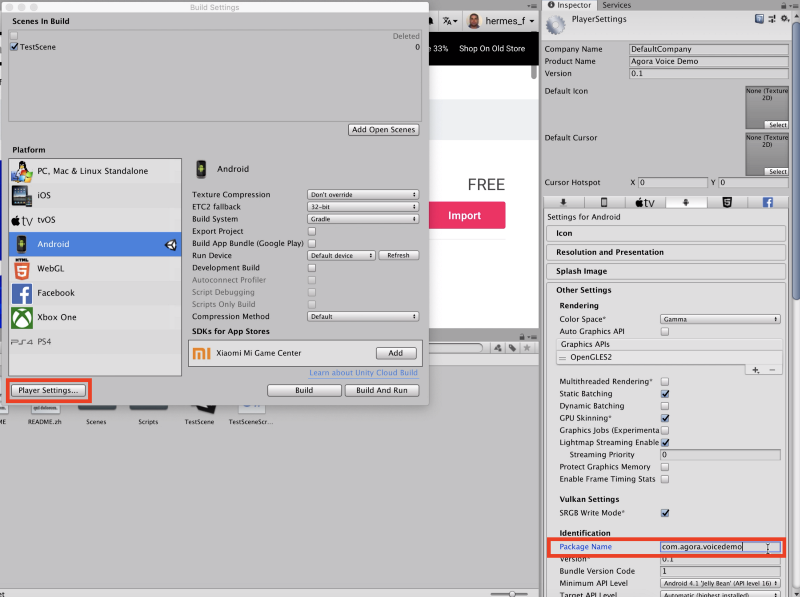Disable the GPU Skinning checkbox
Image resolution: width=800 pixels, height=597 pixels.
(665, 418)
